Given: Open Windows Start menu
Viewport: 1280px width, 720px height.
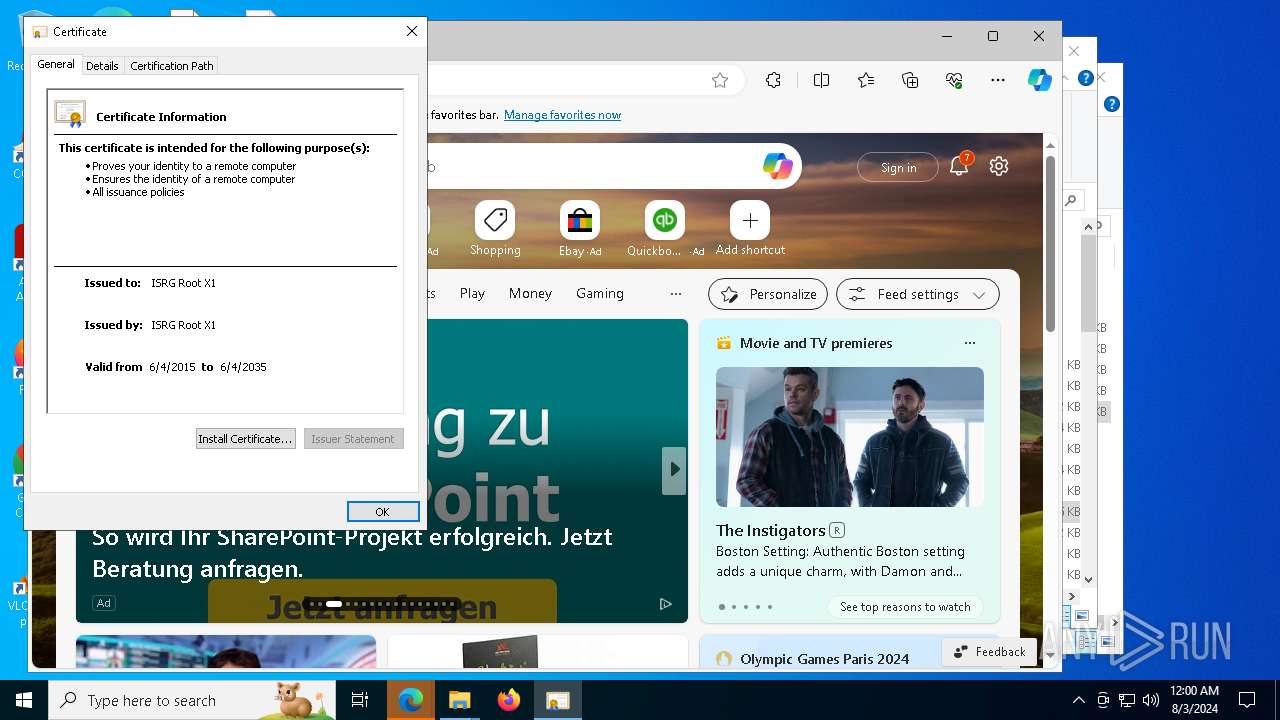Looking at the screenshot, I should 24,700.
